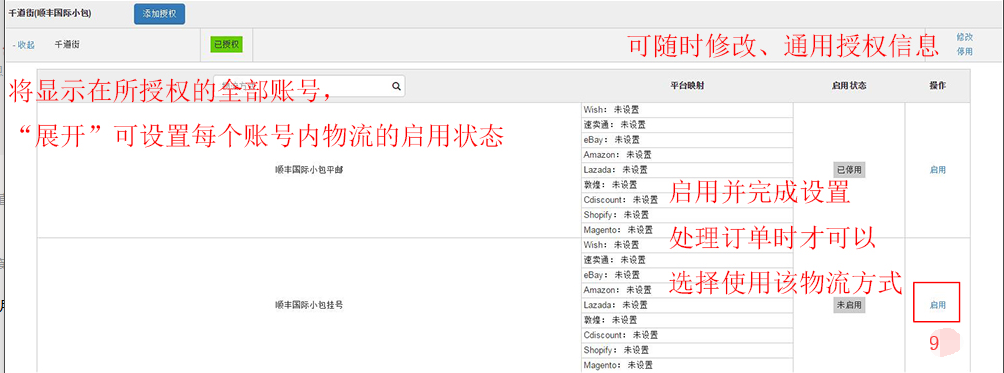
Task: Click Cdiscount mapping in 顺丰国际小包挂号 row
Action: [x=687, y=335]
